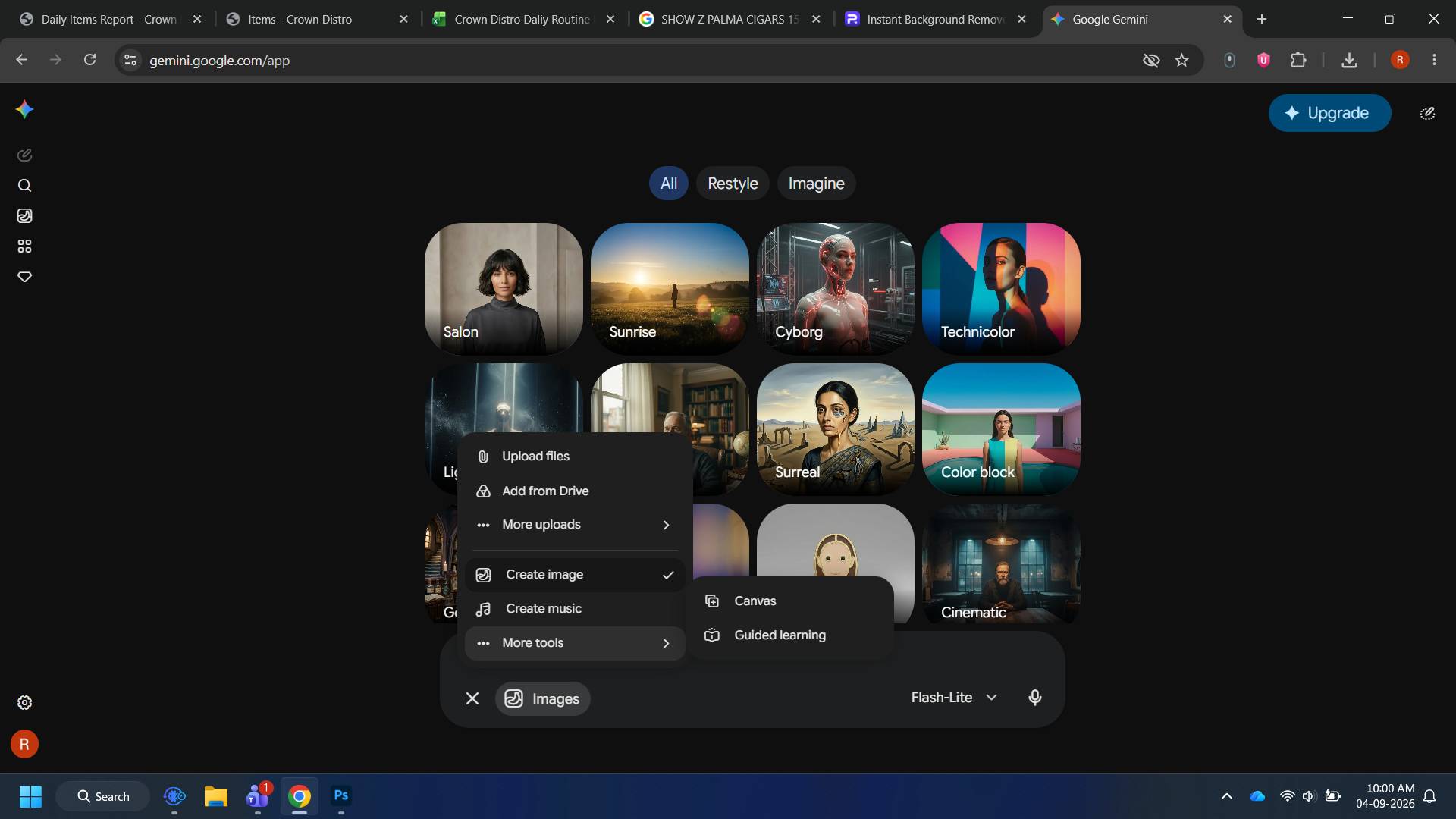The image size is (1456, 819).
Task: Expand the More uploads submenu
Action: 575,525
